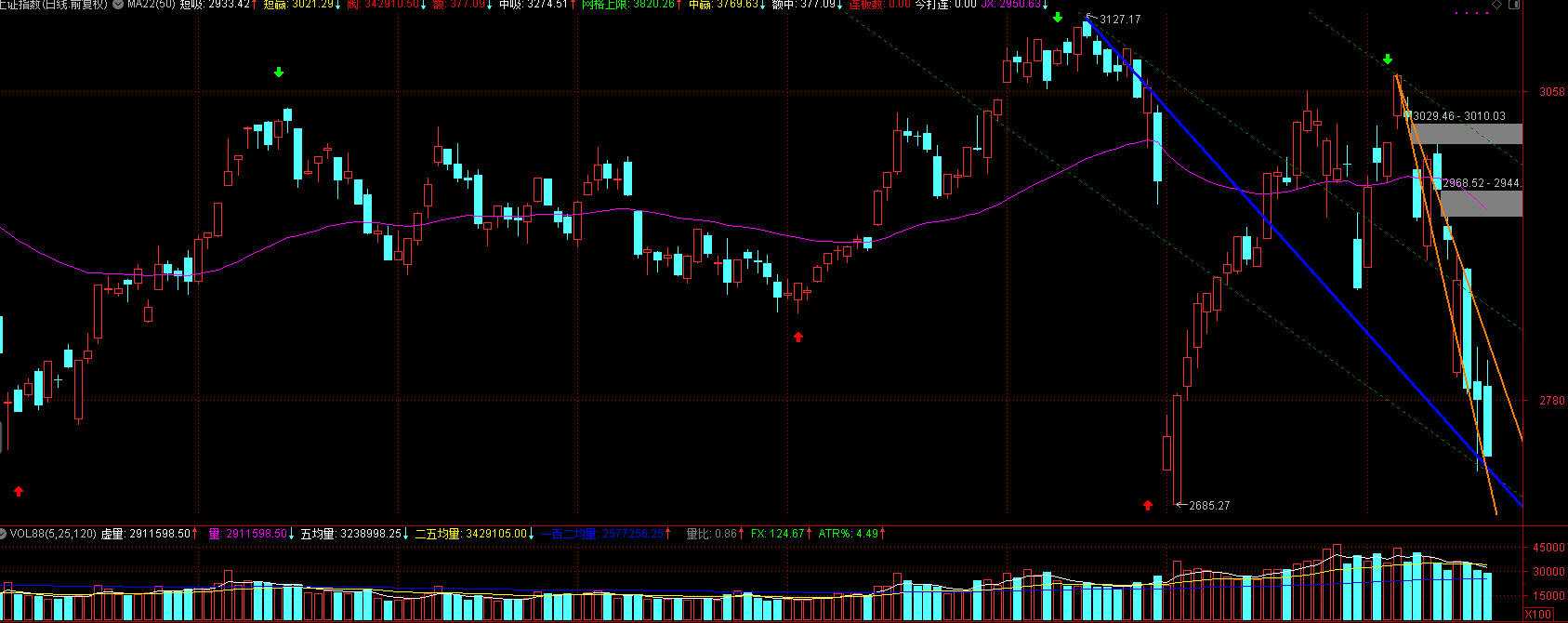
Task: Click the gray gap zone labeled 2968.52 - 2944
Action: [1482, 204]
